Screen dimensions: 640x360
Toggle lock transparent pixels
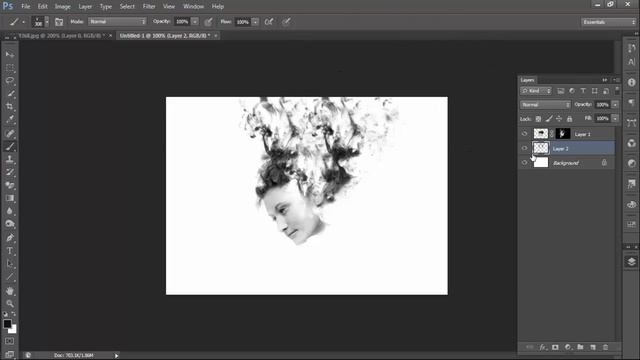(538, 119)
